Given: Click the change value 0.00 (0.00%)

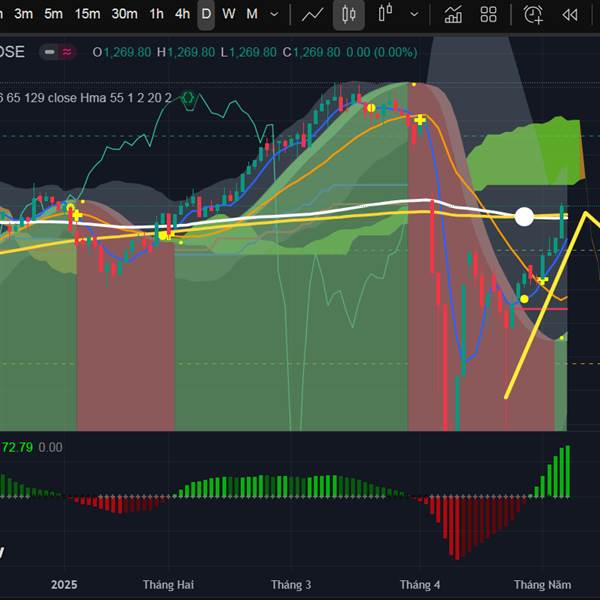Looking at the screenshot, I should point(382,52).
